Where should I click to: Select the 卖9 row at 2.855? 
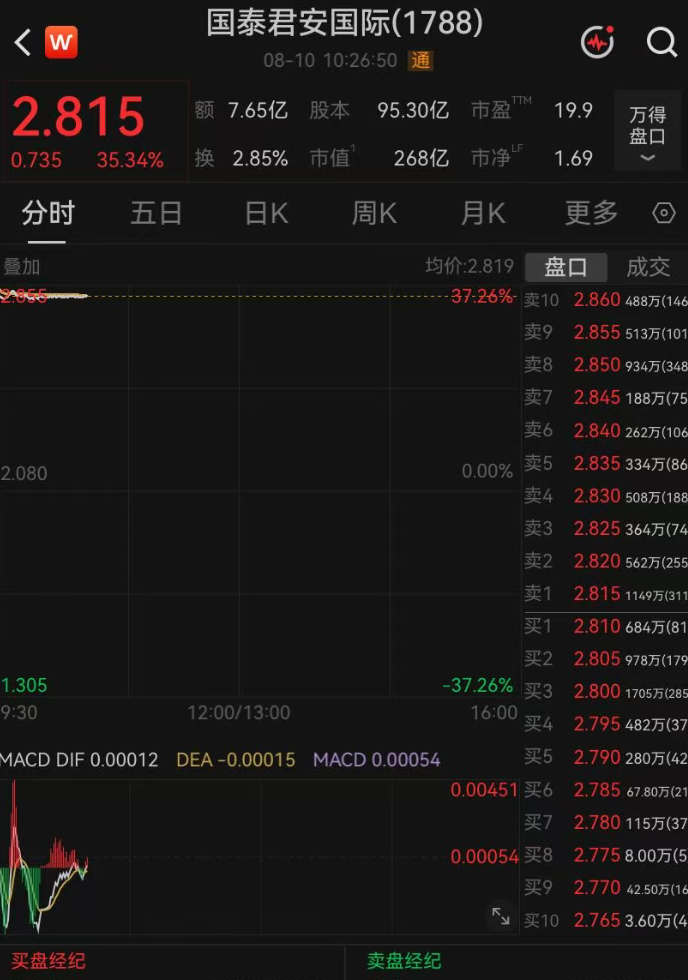tap(605, 332)
